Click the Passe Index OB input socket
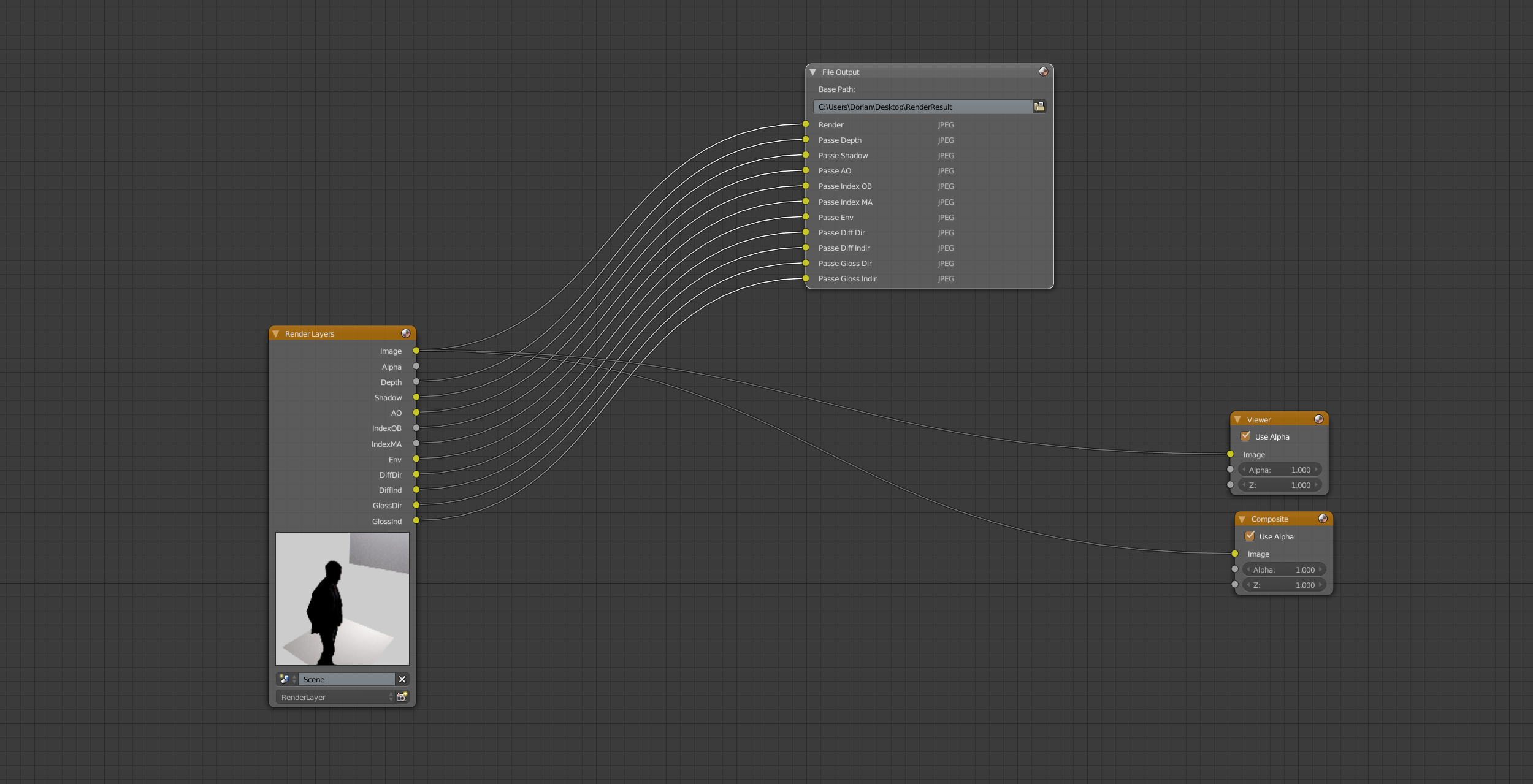The height and width of the screenshot is (784, 1533). coord(806,186)
